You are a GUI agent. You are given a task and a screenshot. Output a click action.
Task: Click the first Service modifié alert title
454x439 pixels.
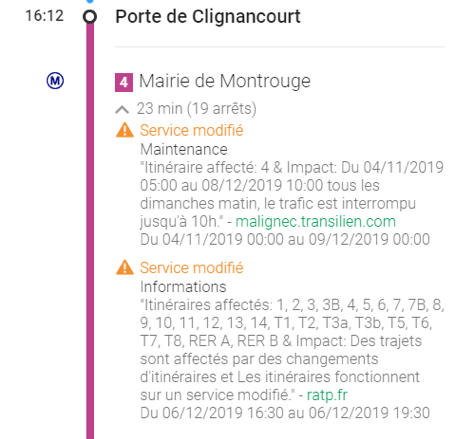191,130
